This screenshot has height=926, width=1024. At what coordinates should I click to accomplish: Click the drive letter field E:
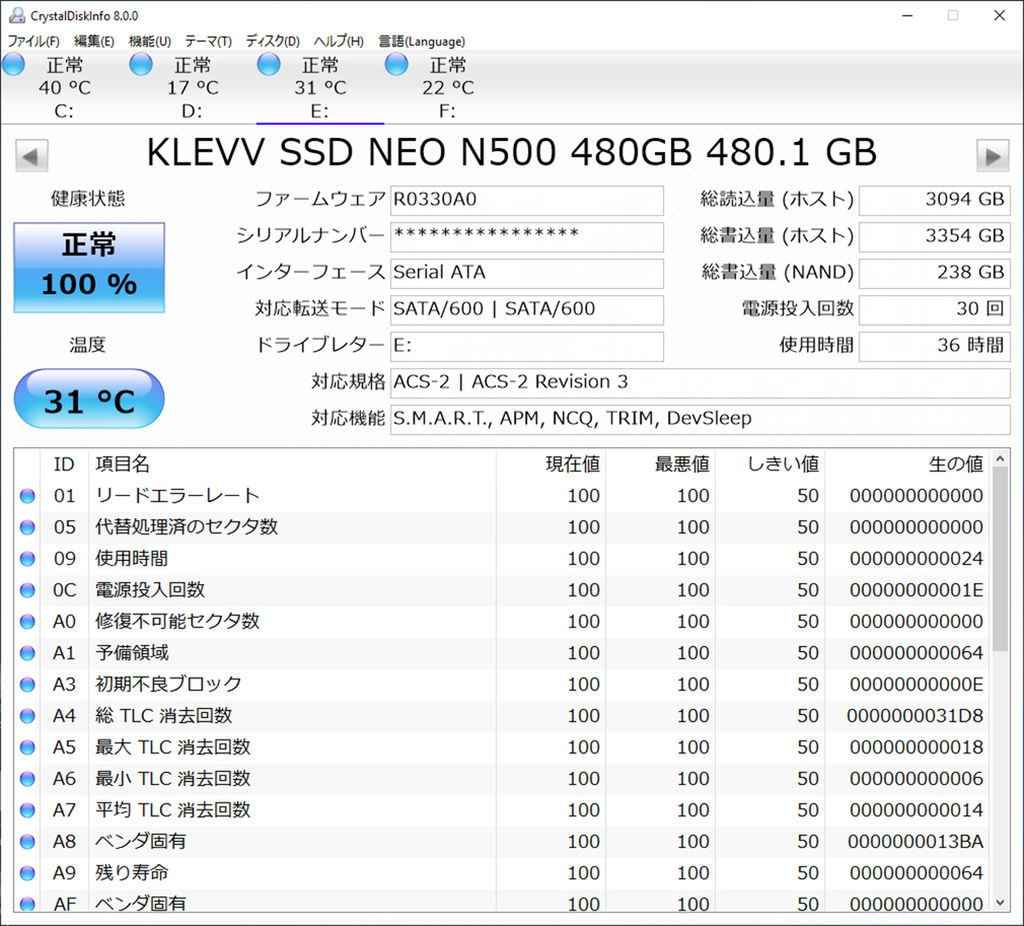(x=527, y=347)
